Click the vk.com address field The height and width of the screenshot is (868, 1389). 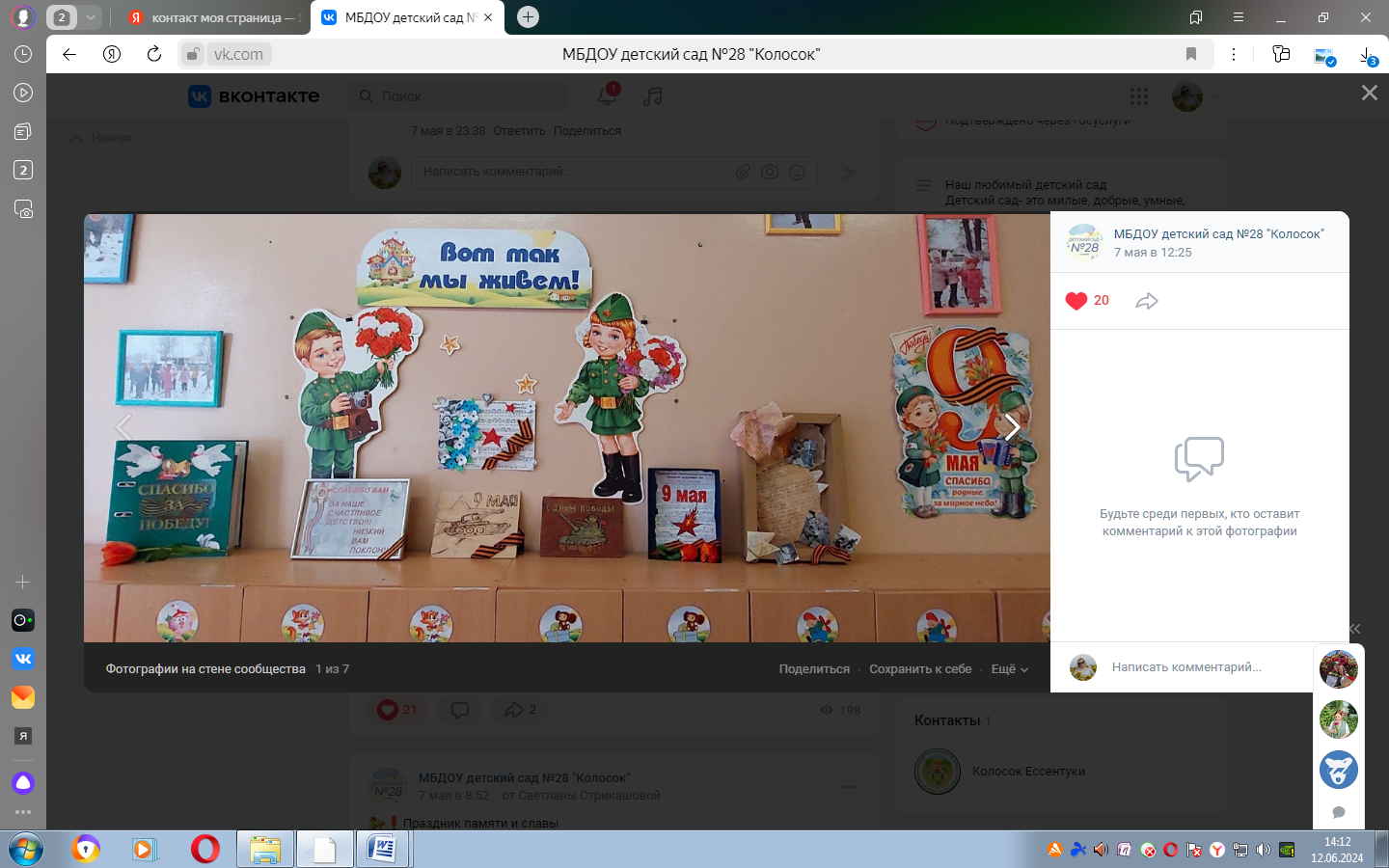(238, 54)
